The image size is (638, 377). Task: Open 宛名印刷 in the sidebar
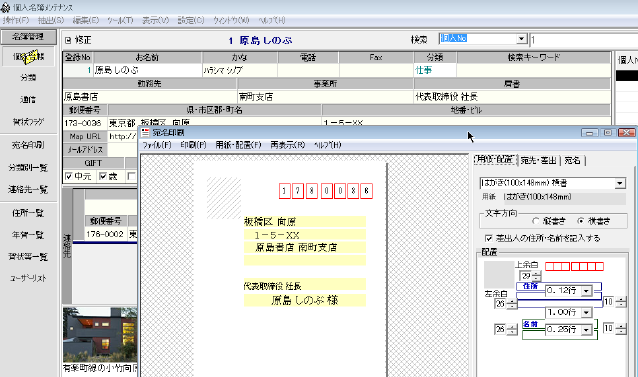coord(28,145)
